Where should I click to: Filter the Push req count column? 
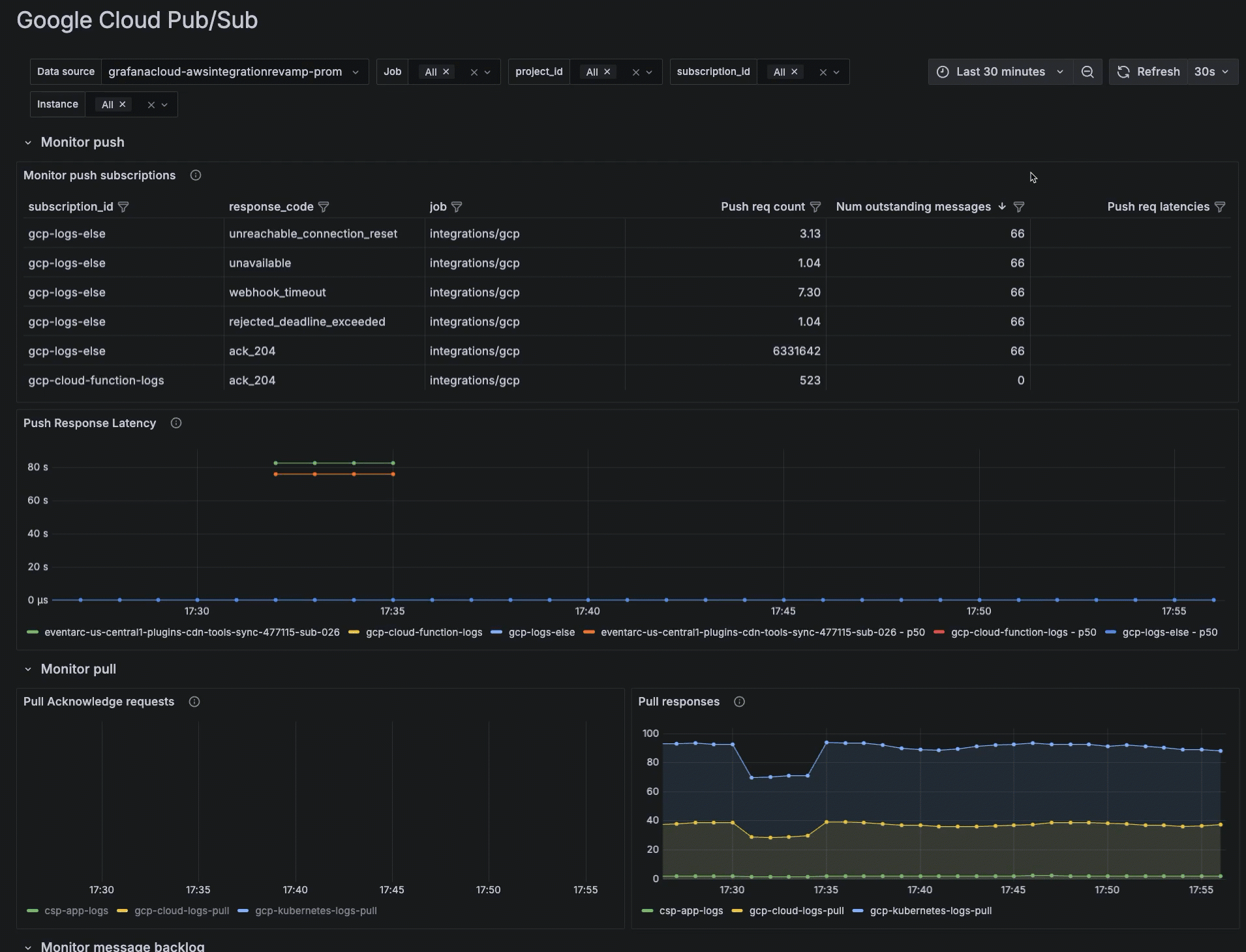coord(815,207)
